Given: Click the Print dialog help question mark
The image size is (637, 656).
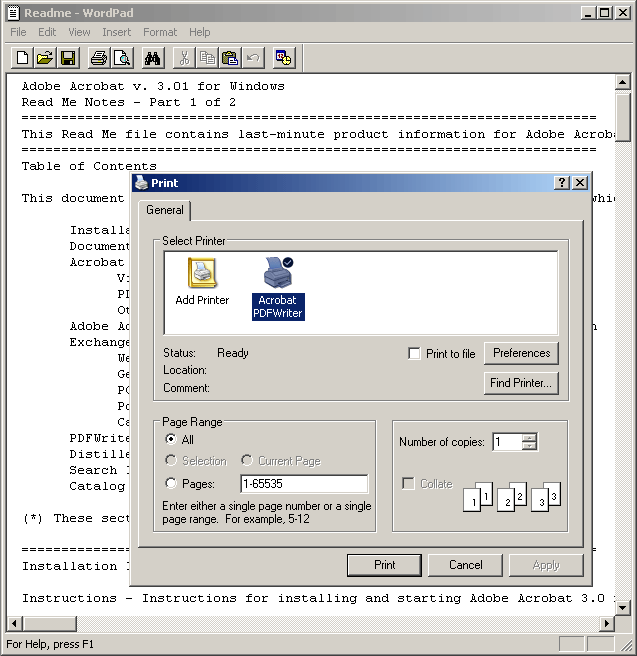Looking at the screenshot, I should [562, 183].
